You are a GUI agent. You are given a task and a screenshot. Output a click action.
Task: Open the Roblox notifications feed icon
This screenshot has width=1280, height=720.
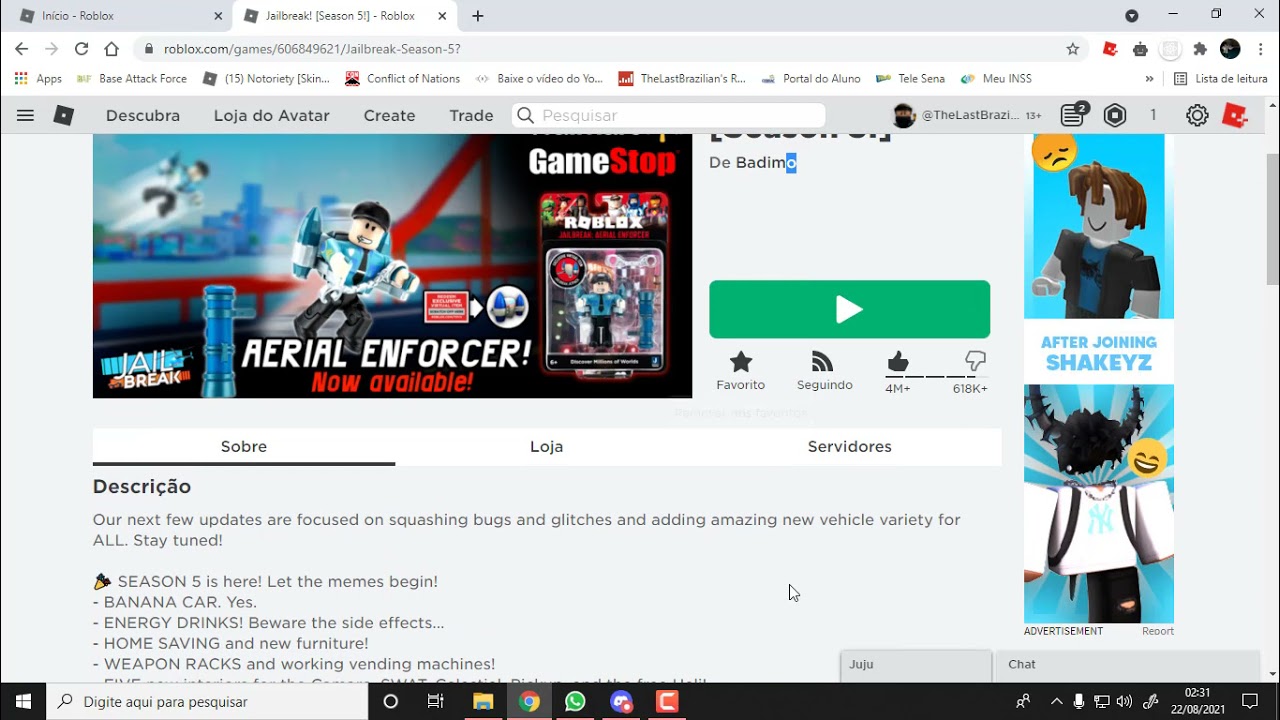click(1073, 116)
